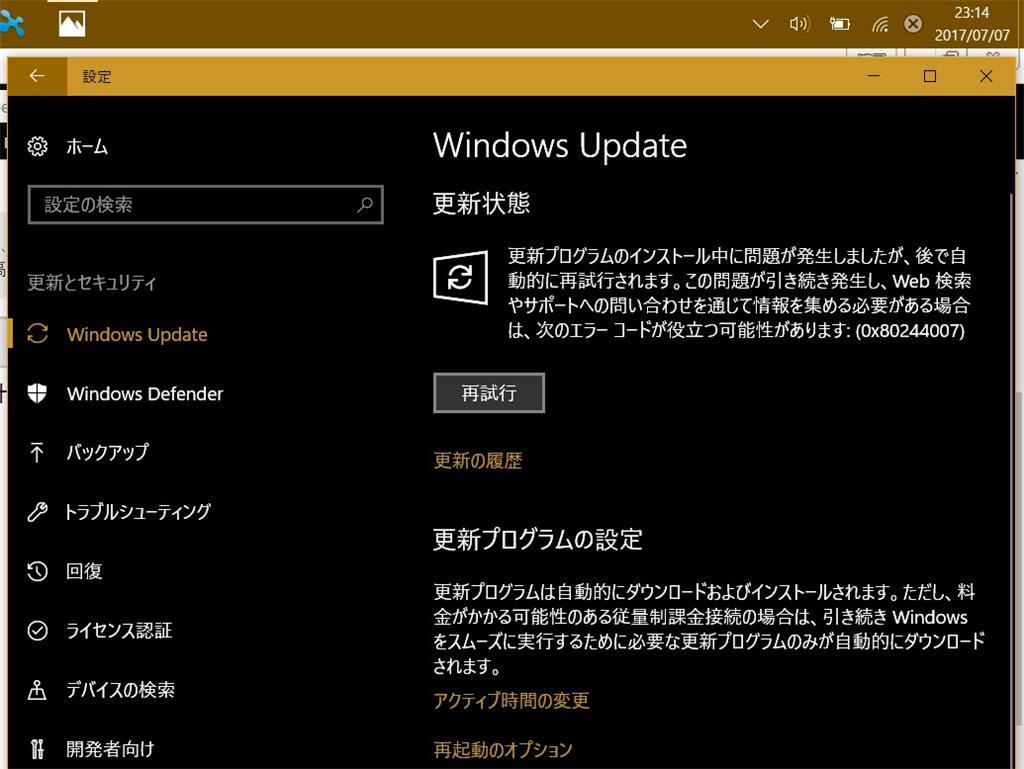1024x769 pixels.
Task: Click the search magnifier icon in 設定の検索
Action: [364, 204]
